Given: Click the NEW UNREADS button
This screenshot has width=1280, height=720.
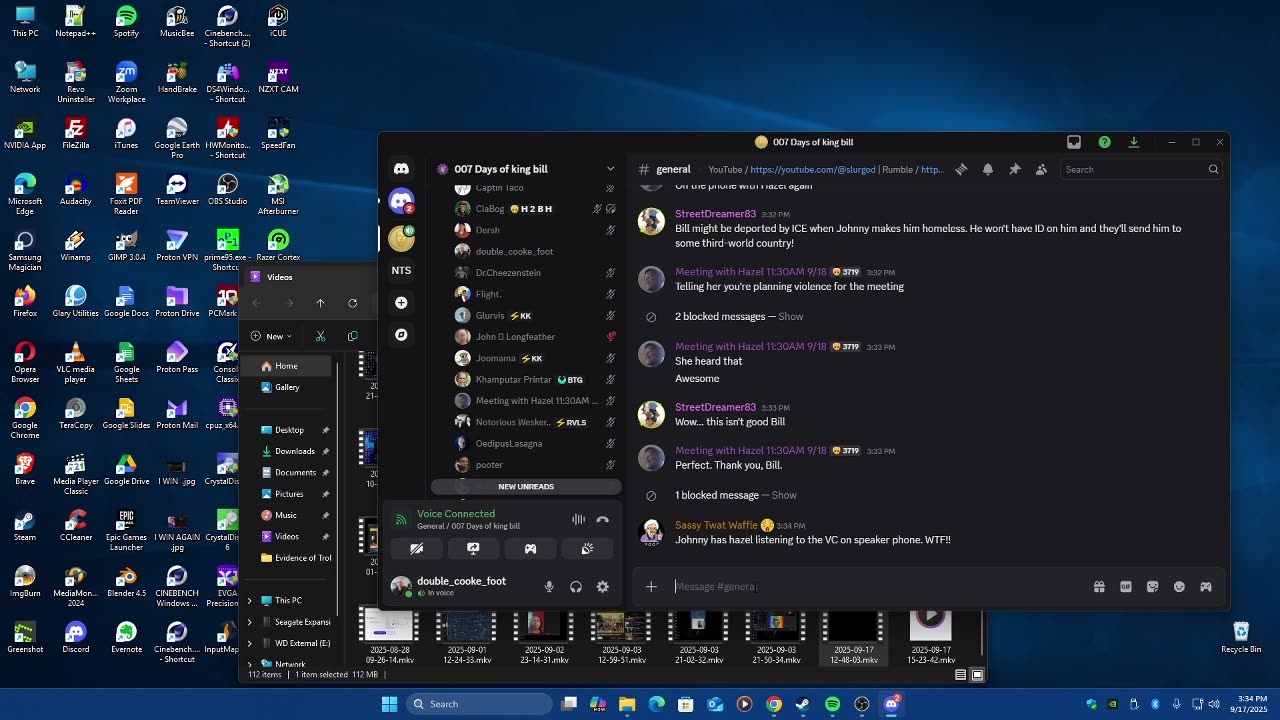Looking at the screenshot, I should pyautogui.click(x=526, y=486).
